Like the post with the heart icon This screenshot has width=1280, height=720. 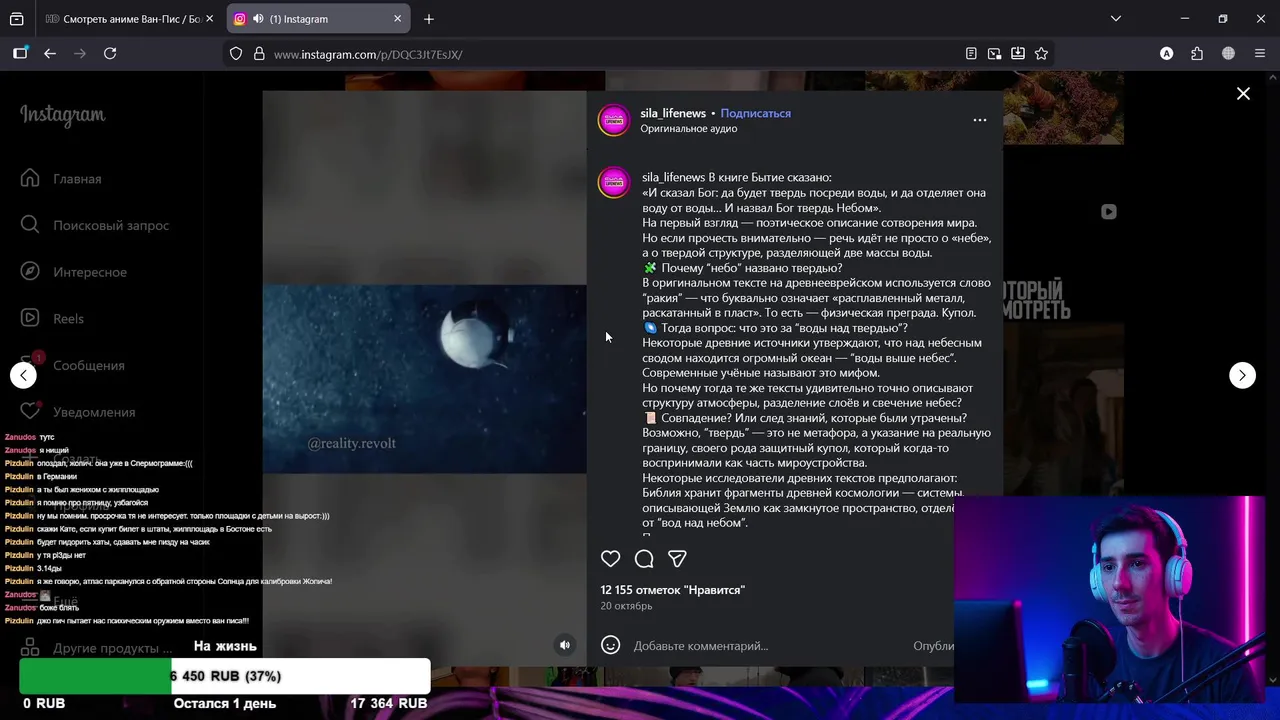pos(611,559)
